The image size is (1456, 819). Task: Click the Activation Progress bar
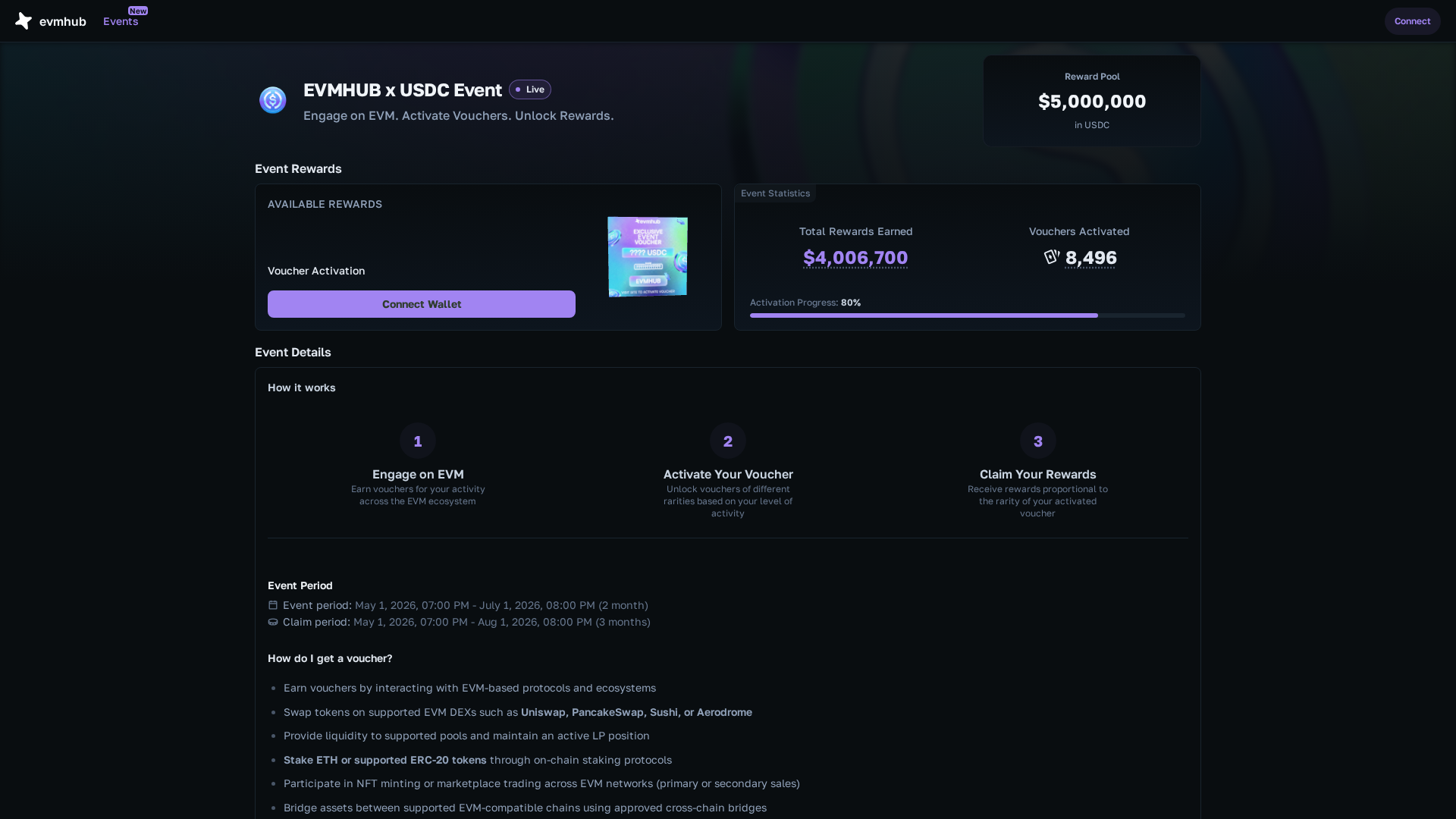pyautogui.click(x=968, y=315)
